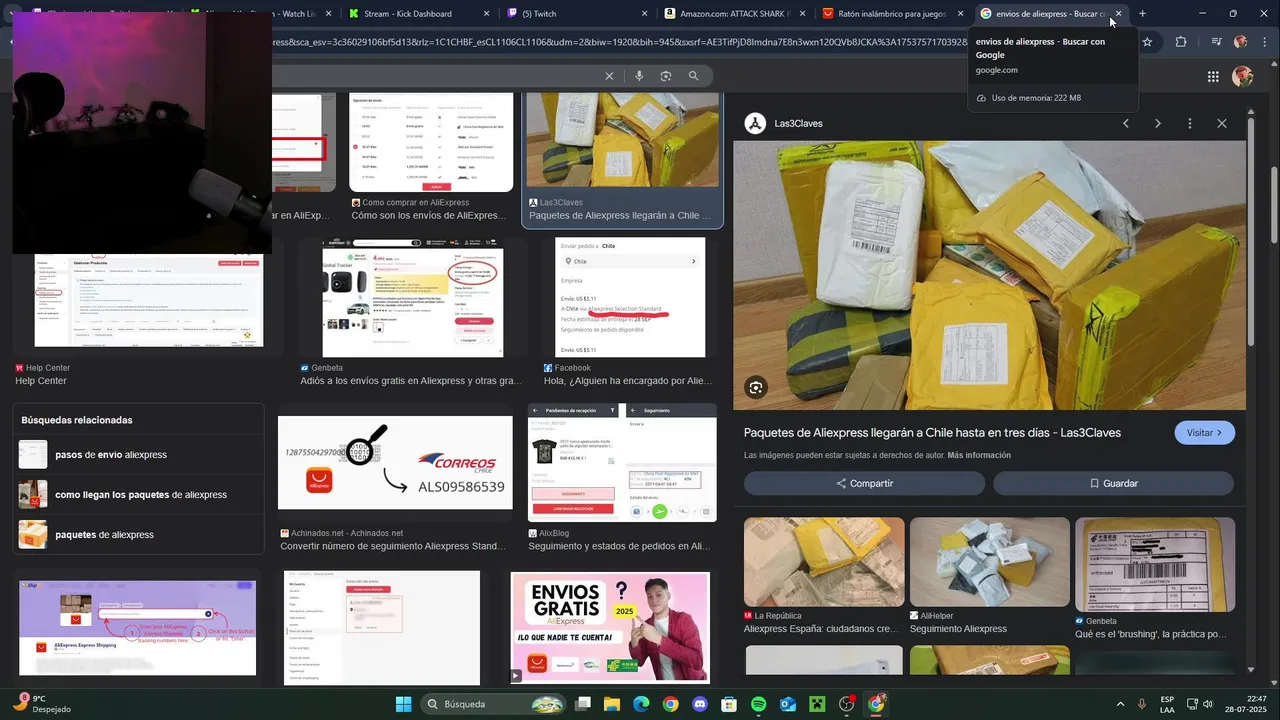This screenshot has height=720, width=1280.
Task: Open Minecraft from taskbar
Action: click(x=817, y=704)
